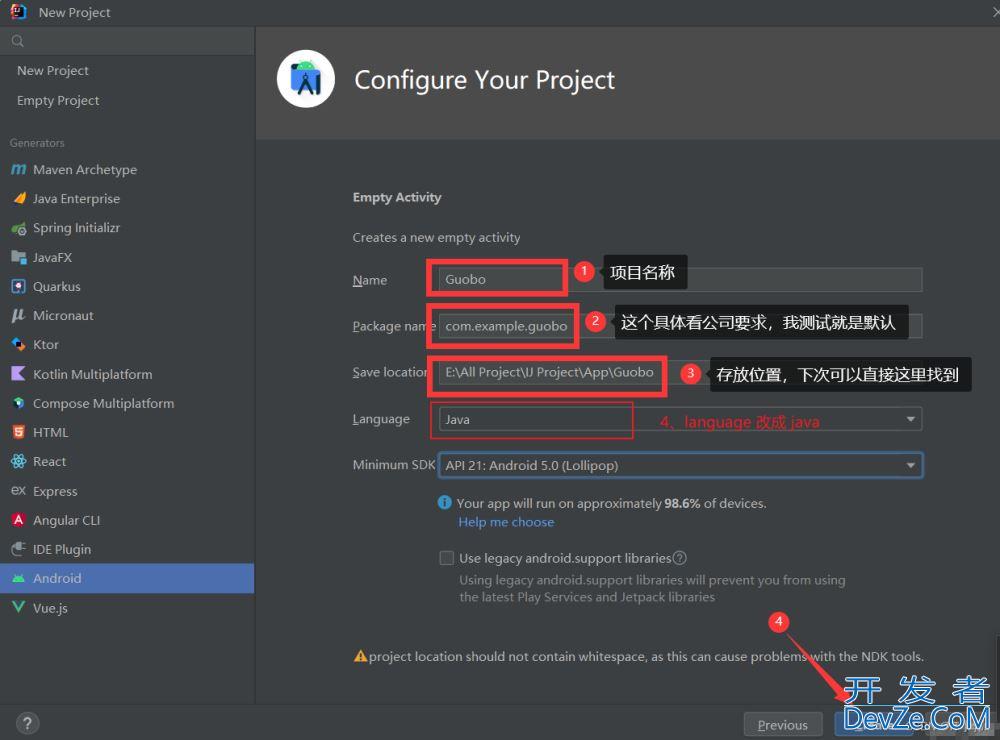Click the search magnifier icon in sidebar
Screen dimensions: 1000x740
point(18,41)
